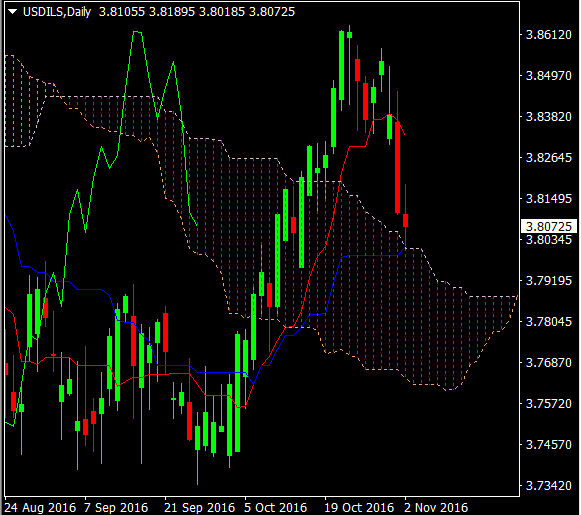The image size is (581, 515).
Task: Click the 19 Oct 2016 date label
Action: pyautogui.click(x=359, y=507)
